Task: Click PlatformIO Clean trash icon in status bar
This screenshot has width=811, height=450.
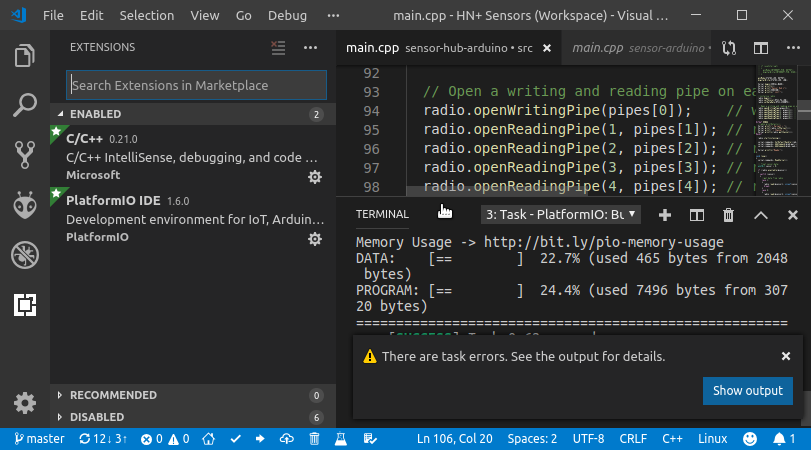Action: (x=314, y=439)
